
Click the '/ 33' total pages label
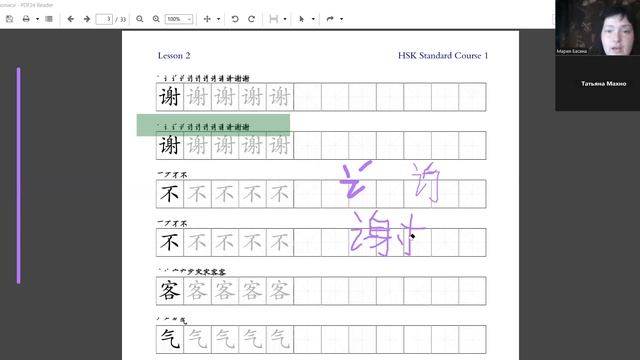click(120, 19)
